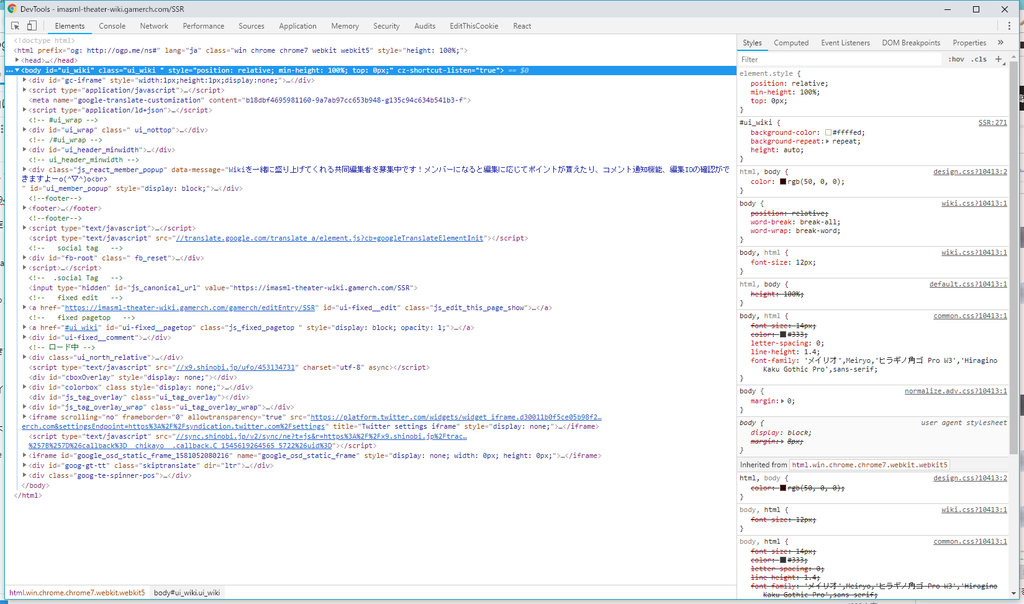Toggle the :hov element state button
Image resolution: width=1024 pixels, height=604 pixels.
956,59
